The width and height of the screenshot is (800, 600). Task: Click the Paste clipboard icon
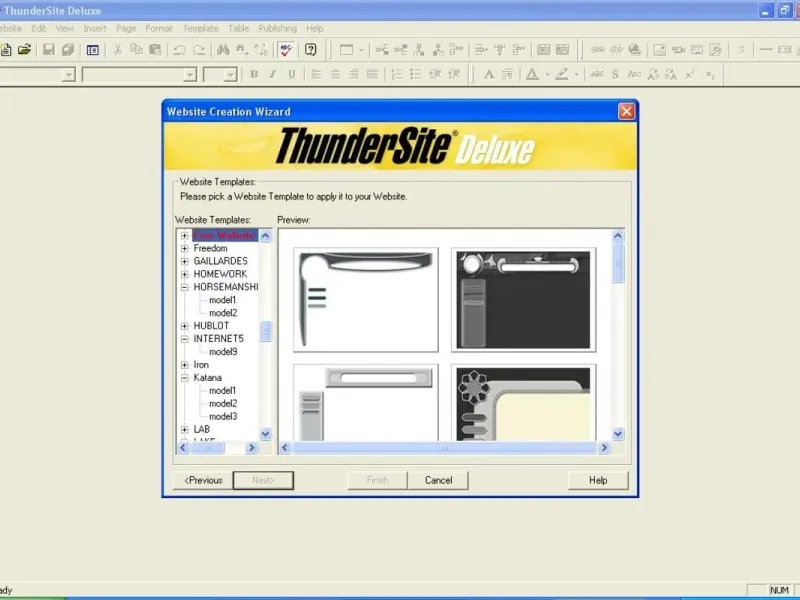click(x=155, y=49)
